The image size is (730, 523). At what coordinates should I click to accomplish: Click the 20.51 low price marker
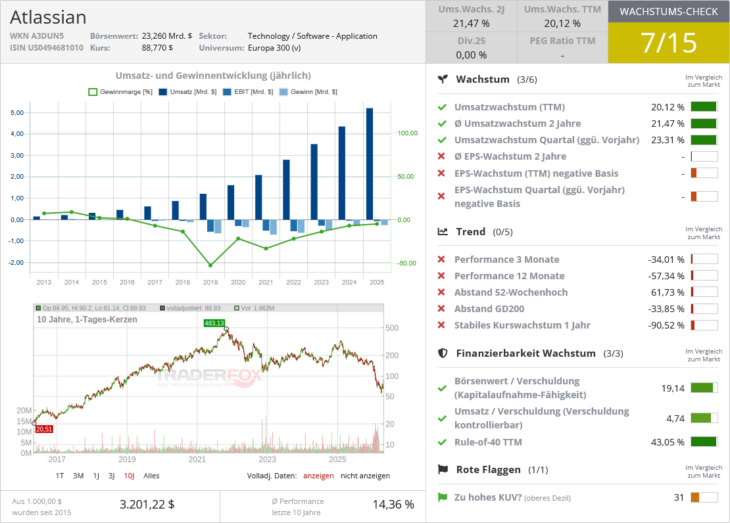pyautogui.click(x=44, y=429)
